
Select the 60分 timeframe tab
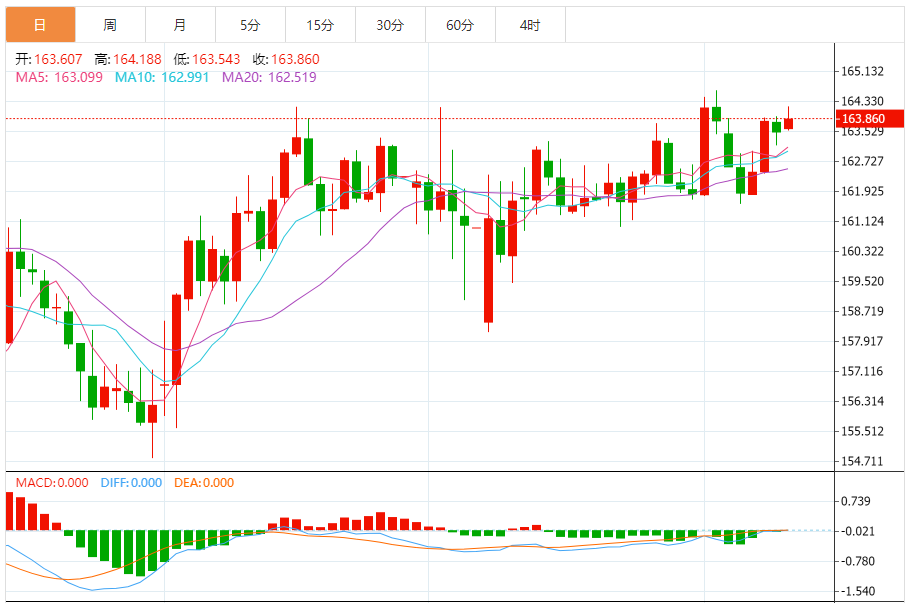pos(460,25)
